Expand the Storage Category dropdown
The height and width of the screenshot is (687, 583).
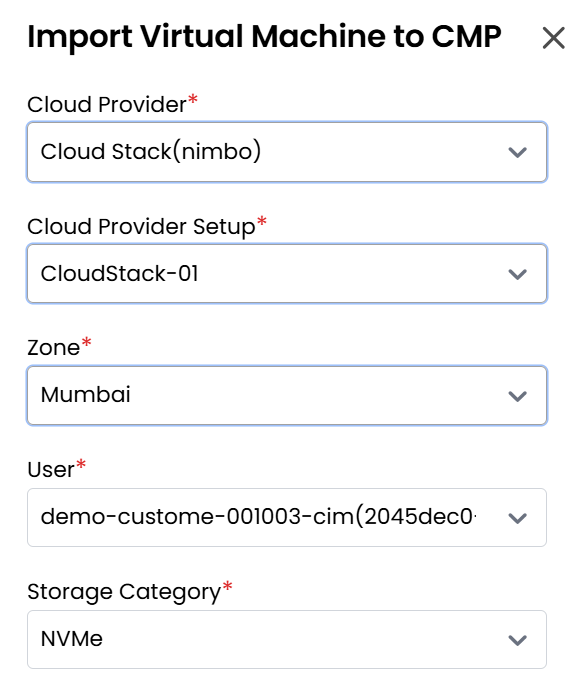pyautogui.click(x=287, y=639)
